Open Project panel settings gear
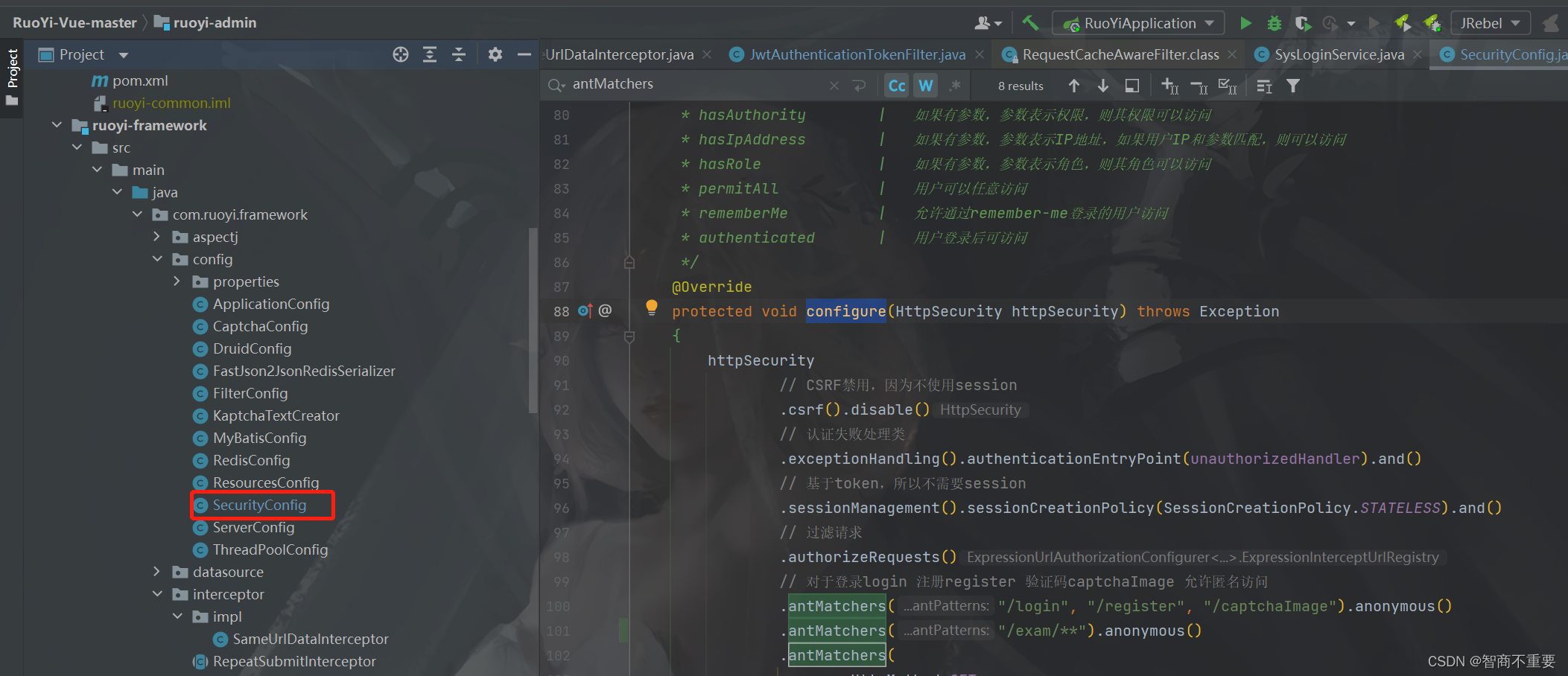Image resolution: width=1568 pixels, height=676 pixels. 495,54
